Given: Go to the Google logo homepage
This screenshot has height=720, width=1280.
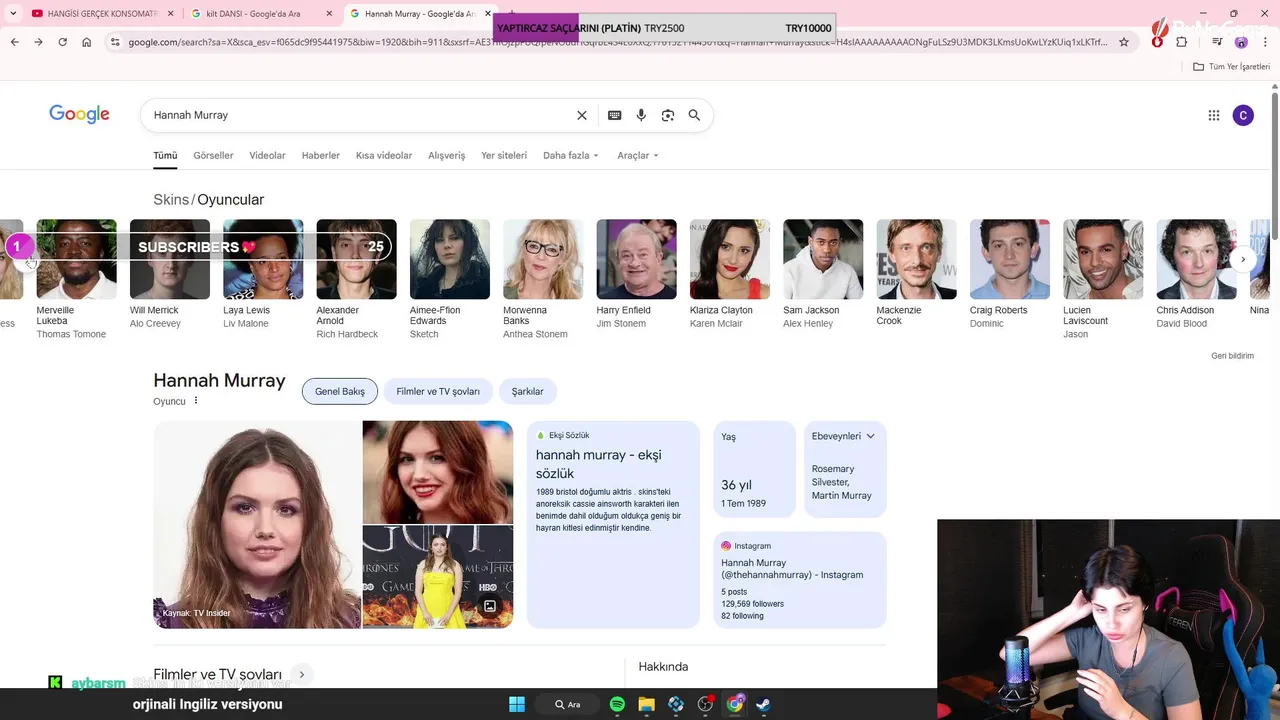Looking at the screenshot, I should coord(79,114).
